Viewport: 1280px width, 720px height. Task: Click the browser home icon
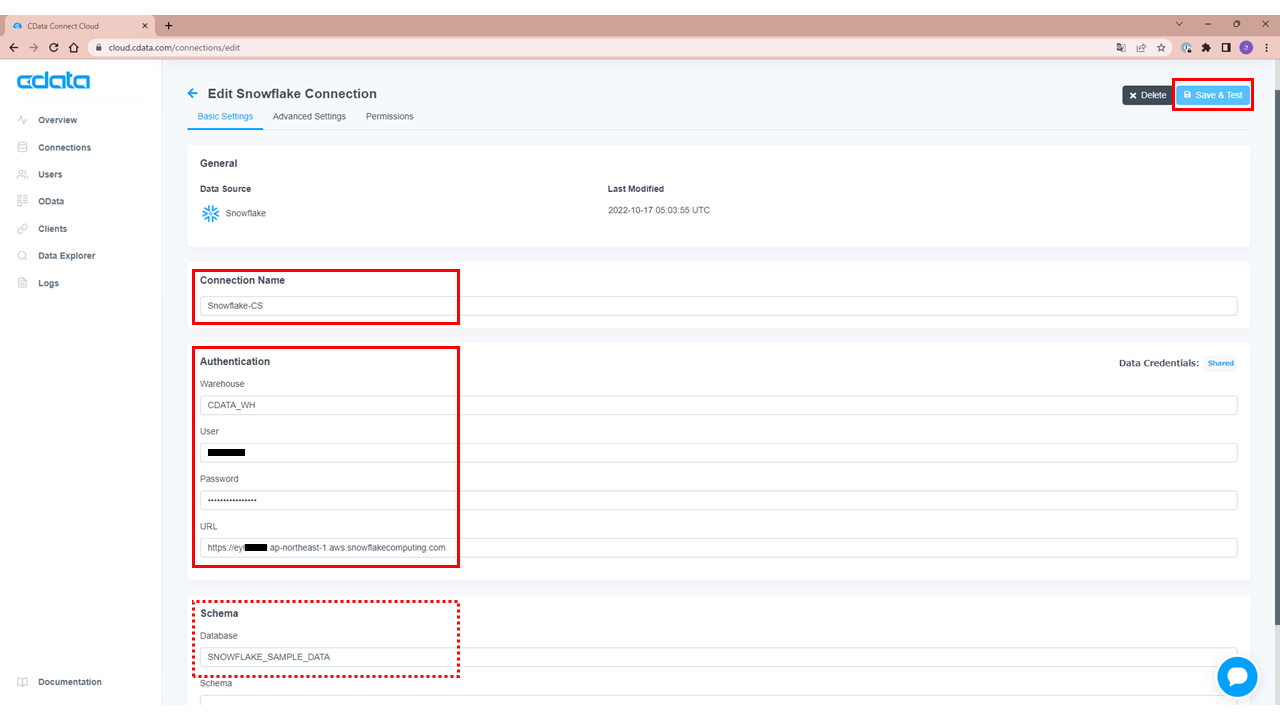(74, 47)
